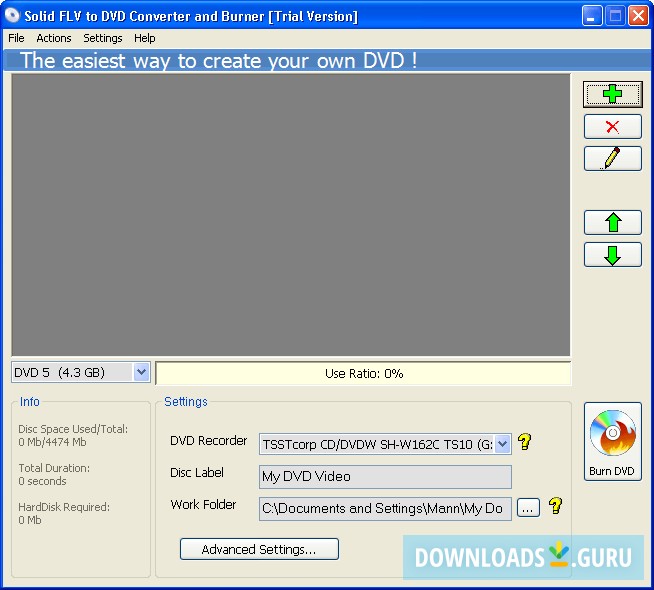
Task: Edit the selected item using pencil button
Action: click(x=612, y=158)
